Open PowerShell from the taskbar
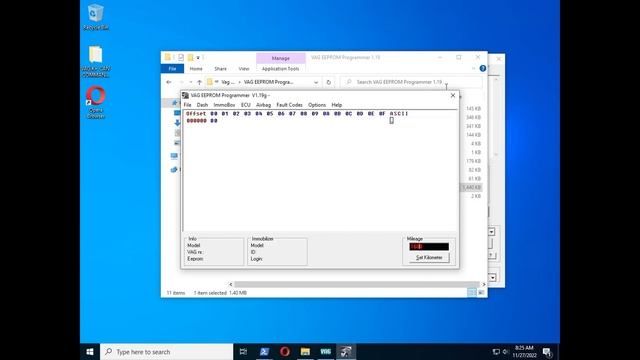Image resolution: width=640 pixels, height=360 pixels. point(264,352)
